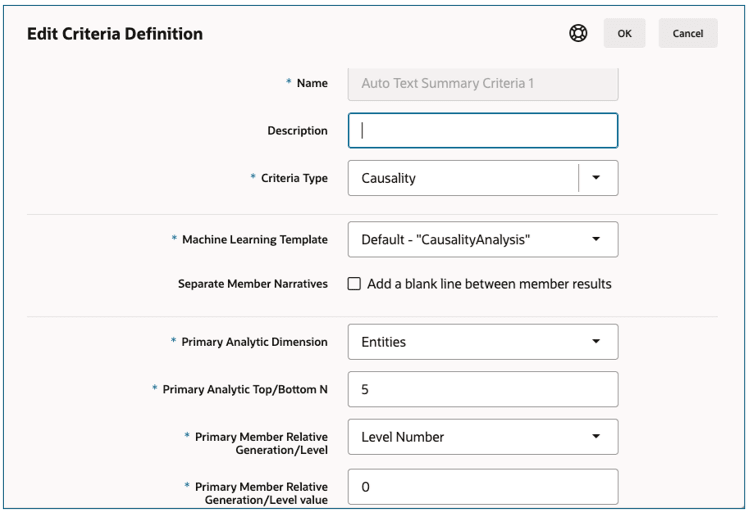Focus the Description text field
Viewport: 750px width, 511px height.
click(483, 131)
